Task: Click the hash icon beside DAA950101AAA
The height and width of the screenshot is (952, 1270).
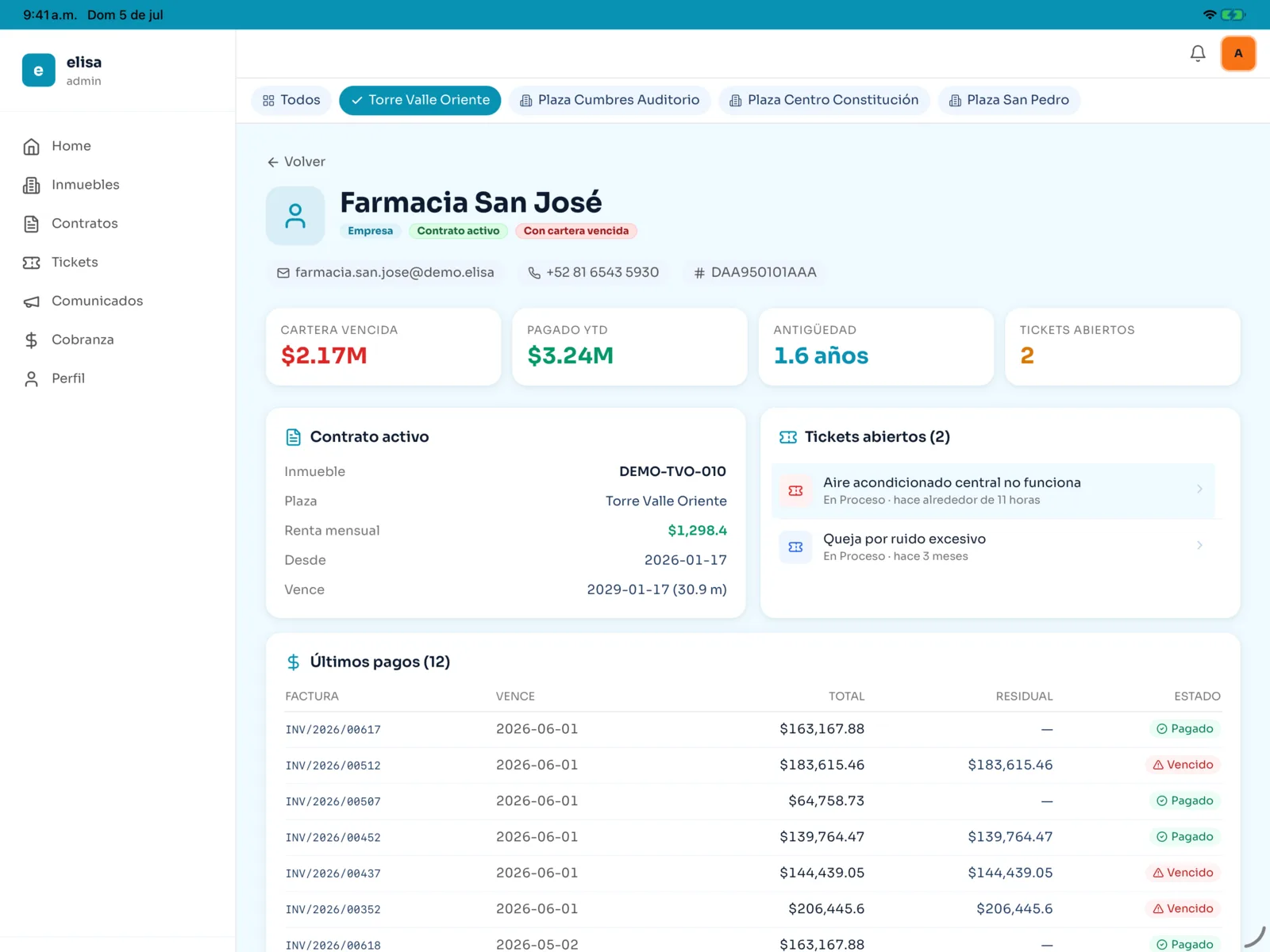Action: (699, 273)
